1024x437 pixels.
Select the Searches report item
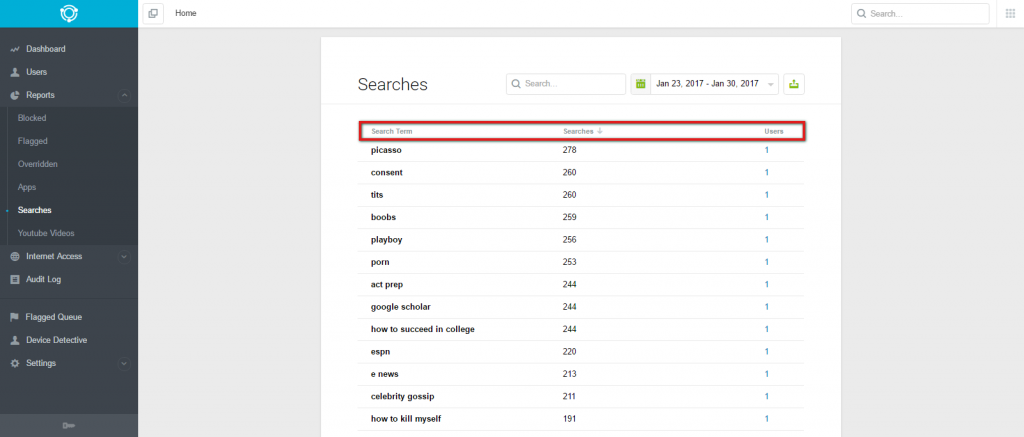pos(35,210)
